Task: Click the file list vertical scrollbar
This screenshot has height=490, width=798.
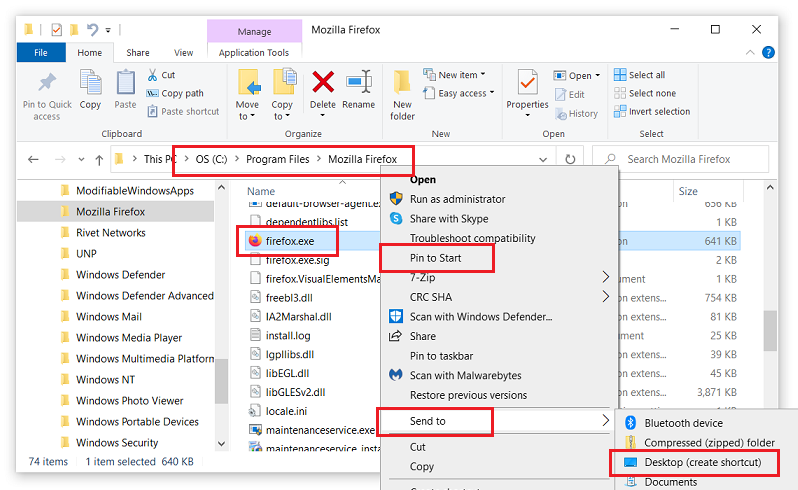Action: coord(770,330)
